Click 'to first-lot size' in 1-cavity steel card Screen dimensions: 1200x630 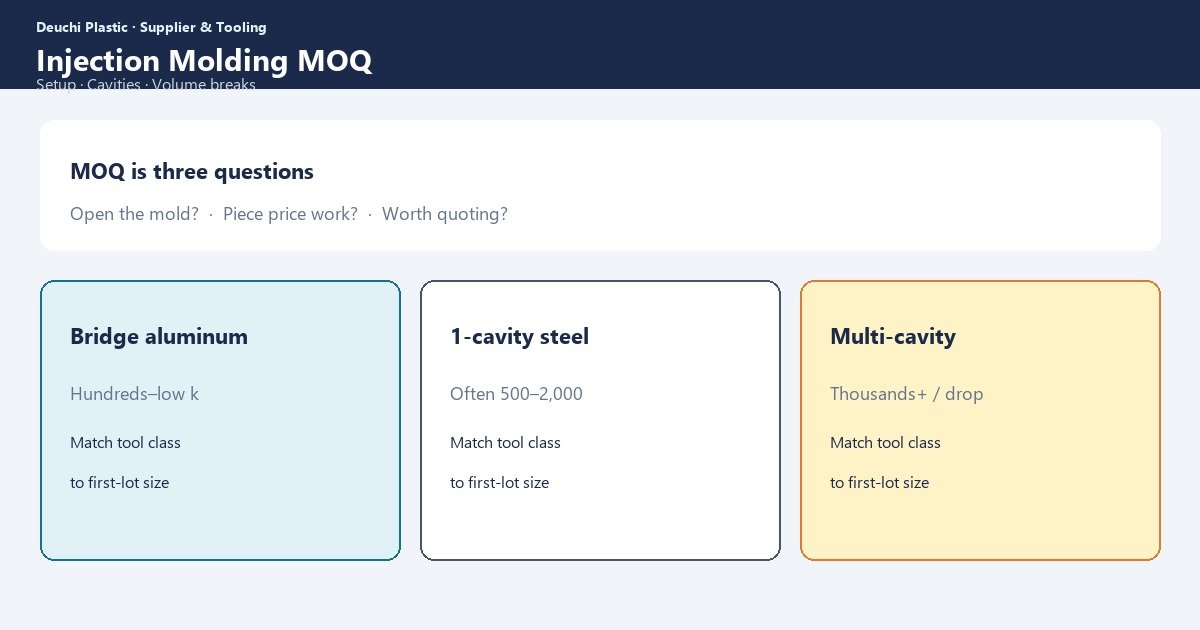point(499,483)
